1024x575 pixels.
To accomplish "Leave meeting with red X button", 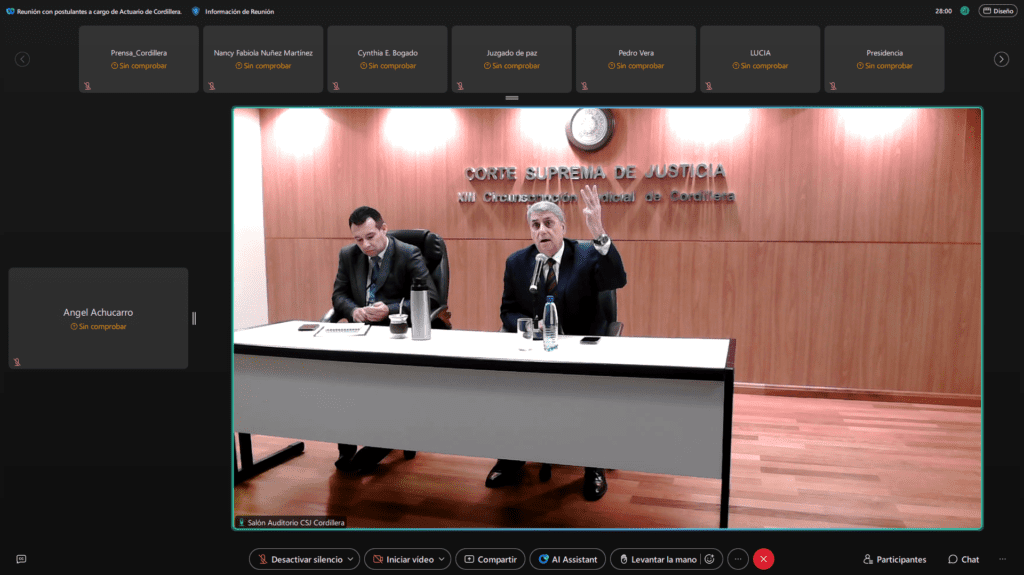I will (x=764, y=559).
